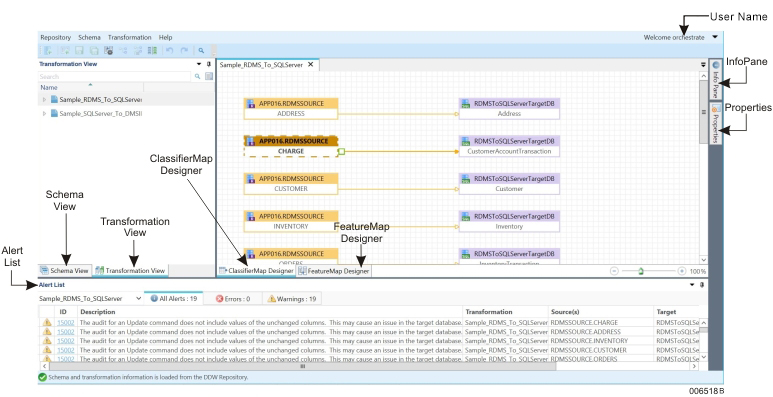Screen dimensions: 773x397
Task: Click the toolbar icon of disk with gear
Action: click(108, 50)
